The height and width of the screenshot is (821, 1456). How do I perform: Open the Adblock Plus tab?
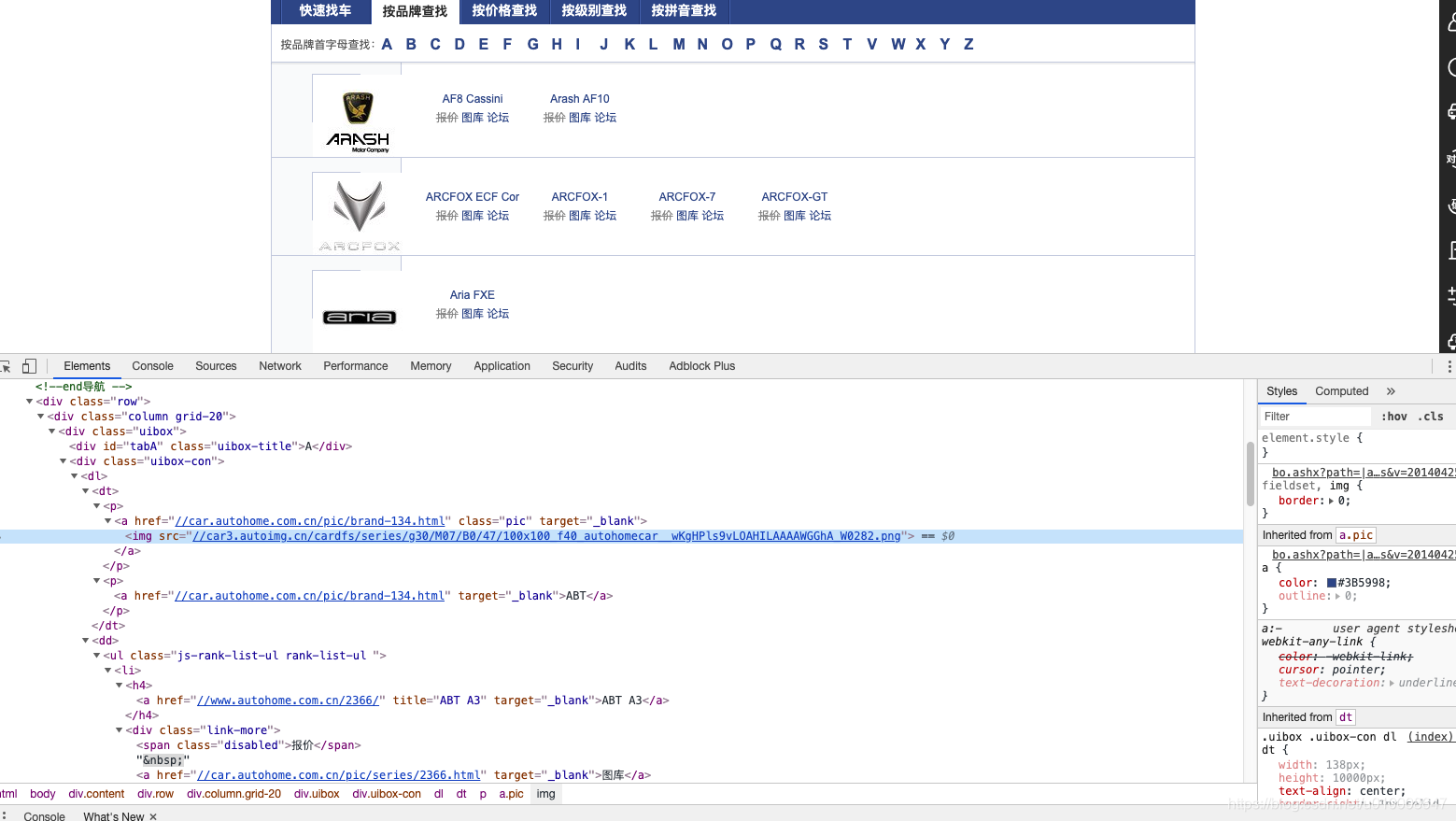[701, 366]
